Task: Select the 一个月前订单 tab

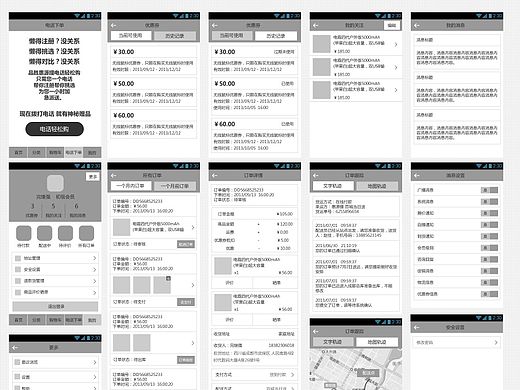Action: click(x=175, y=186)
